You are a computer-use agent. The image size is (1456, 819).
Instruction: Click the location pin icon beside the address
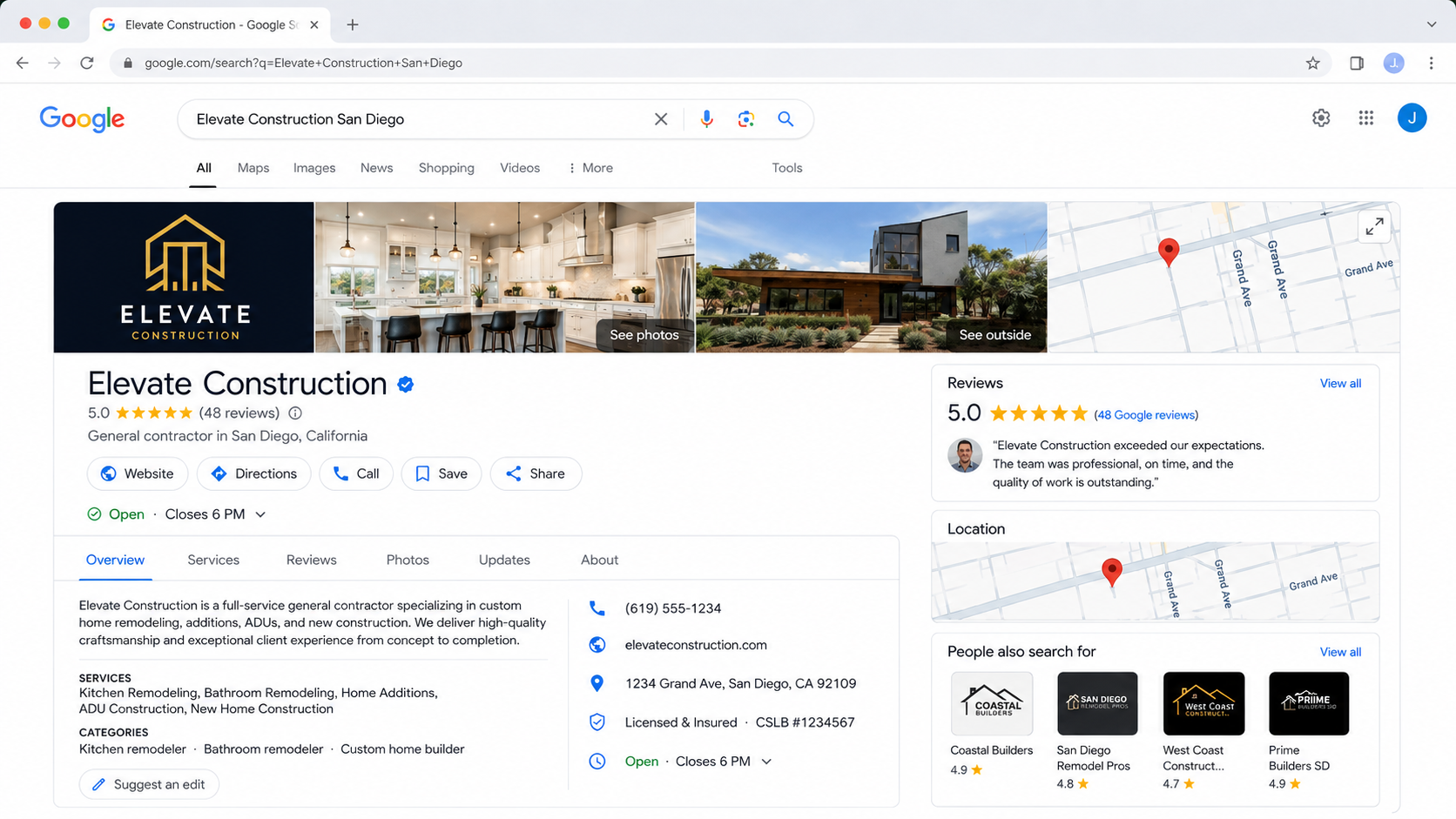(597, 683)
